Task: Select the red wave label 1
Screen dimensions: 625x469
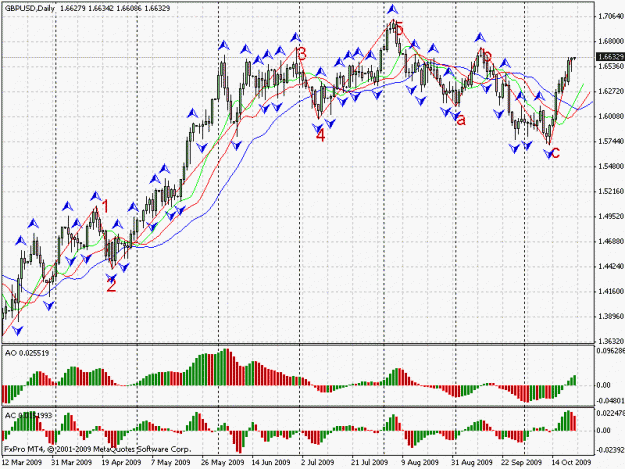Action: pos(105,208)
